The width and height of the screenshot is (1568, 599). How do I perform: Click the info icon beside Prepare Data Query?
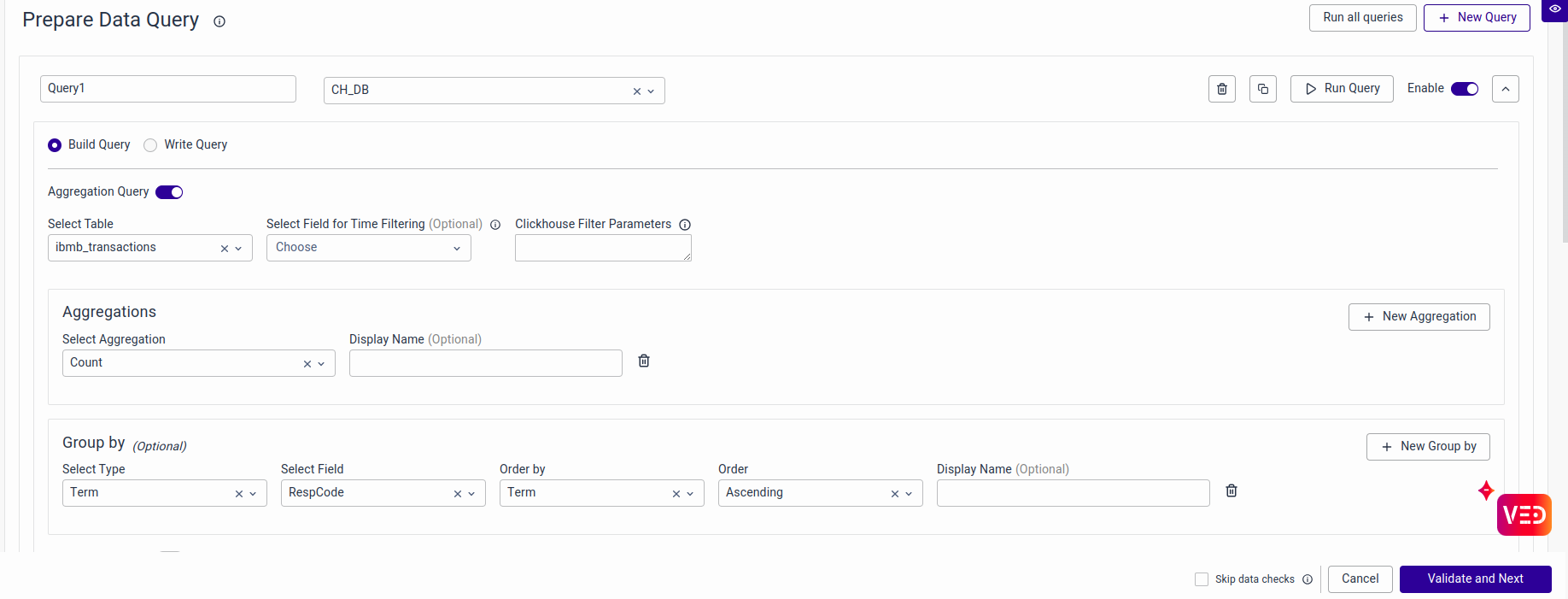click(x=219, y=21)
